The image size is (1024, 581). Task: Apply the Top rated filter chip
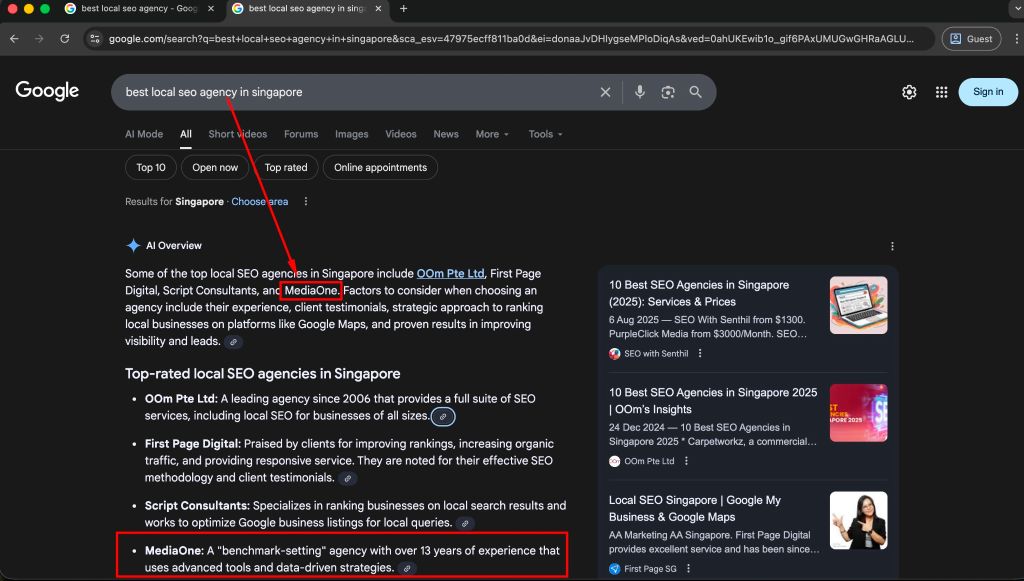click(x=286, y=168)
